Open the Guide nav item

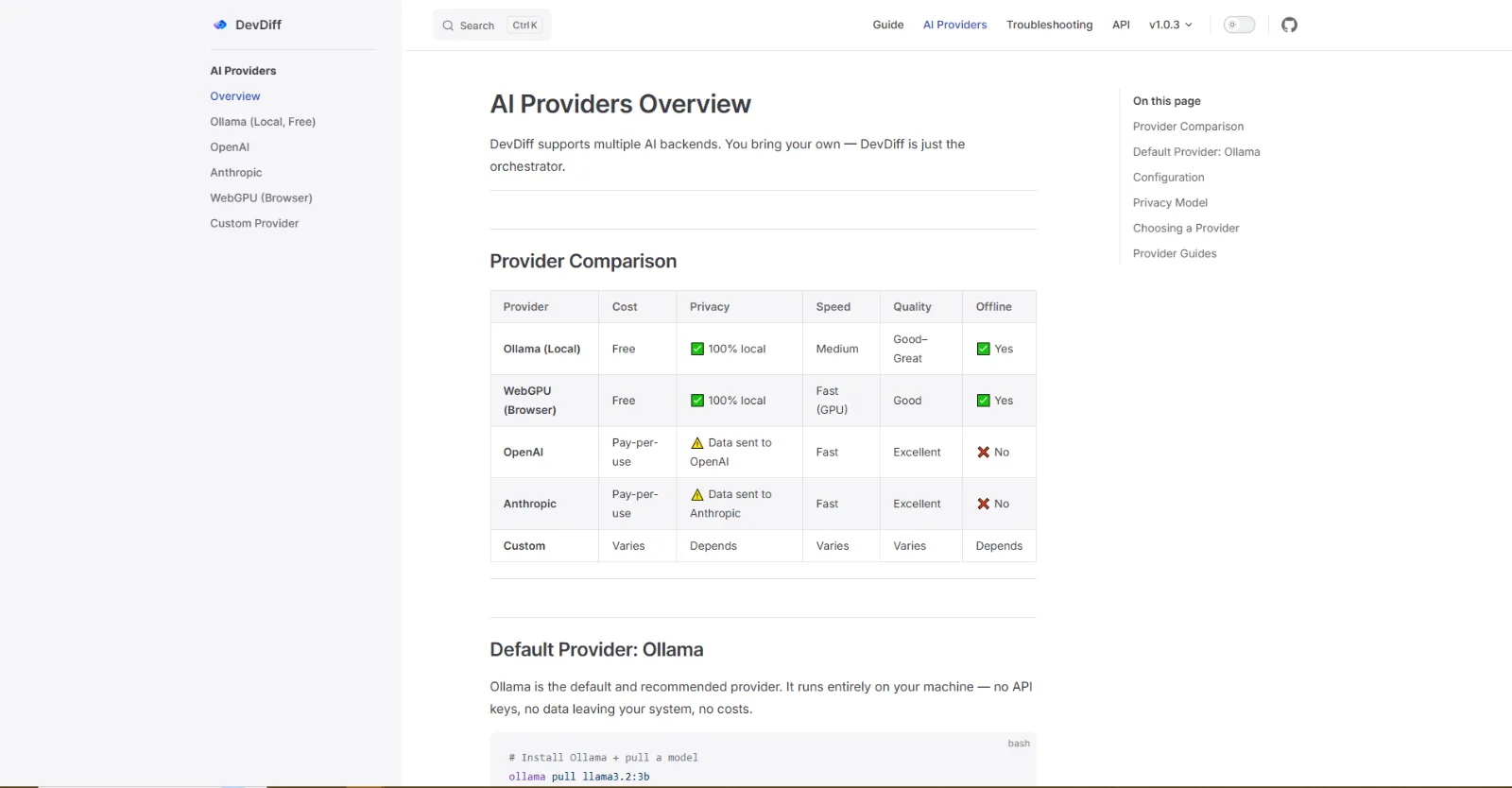pyautogui.click(x=888, y=25)
